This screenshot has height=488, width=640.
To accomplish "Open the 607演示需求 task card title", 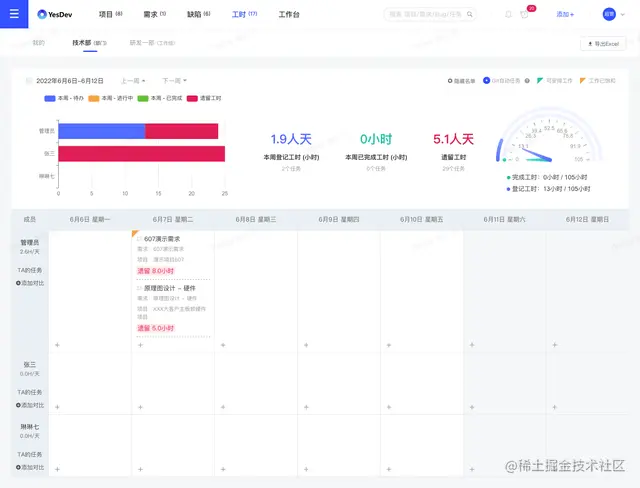I will point(162,239).
